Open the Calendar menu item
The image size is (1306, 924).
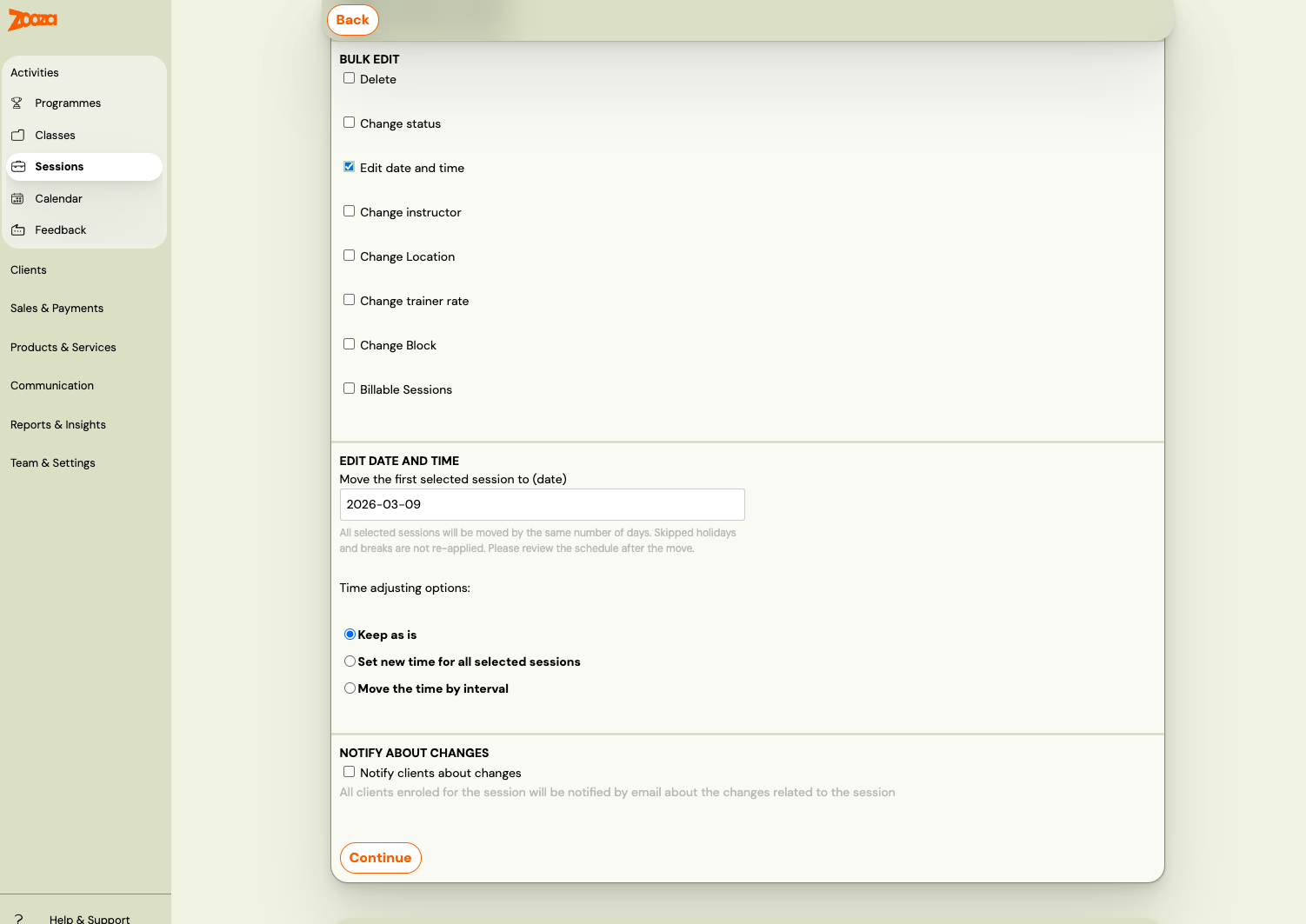click(x=84, y=199)
